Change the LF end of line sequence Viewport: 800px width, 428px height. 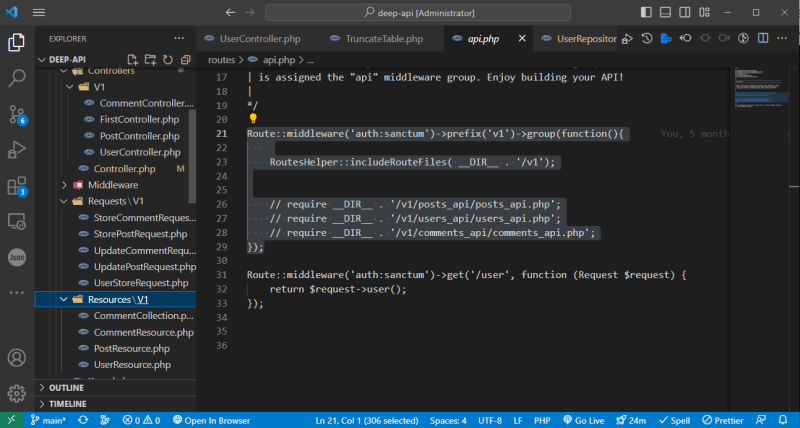pyautogui.click(x=518, y=420)
